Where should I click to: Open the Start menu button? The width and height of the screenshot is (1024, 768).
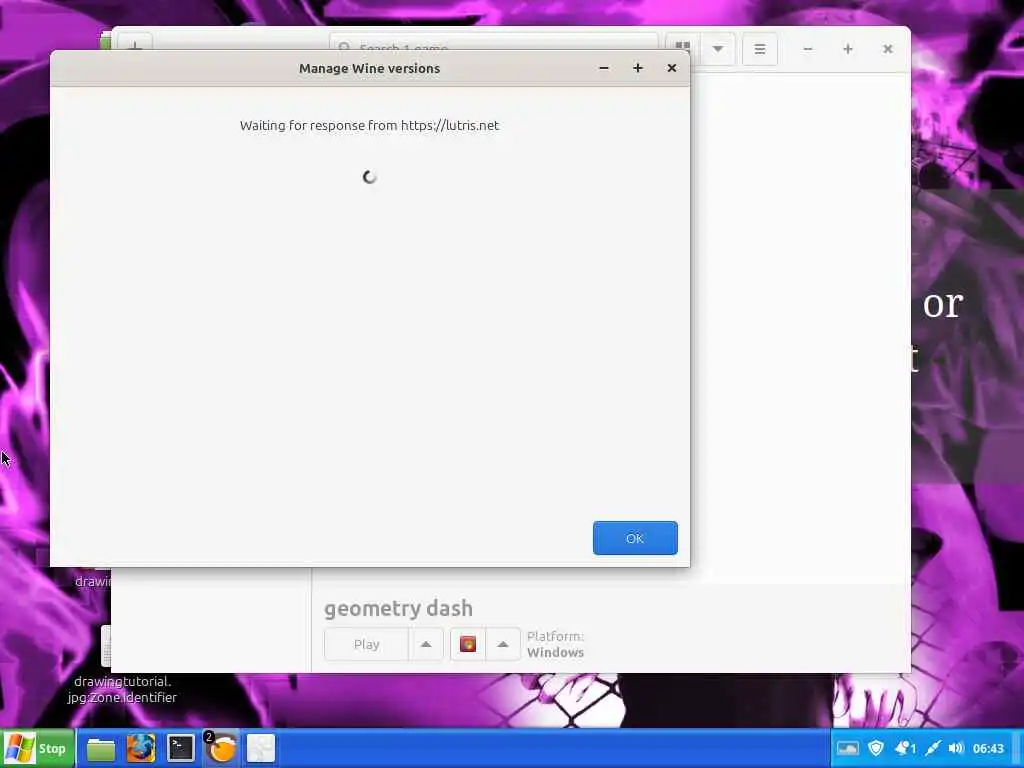pyautogui.click(x=37, y=748)
